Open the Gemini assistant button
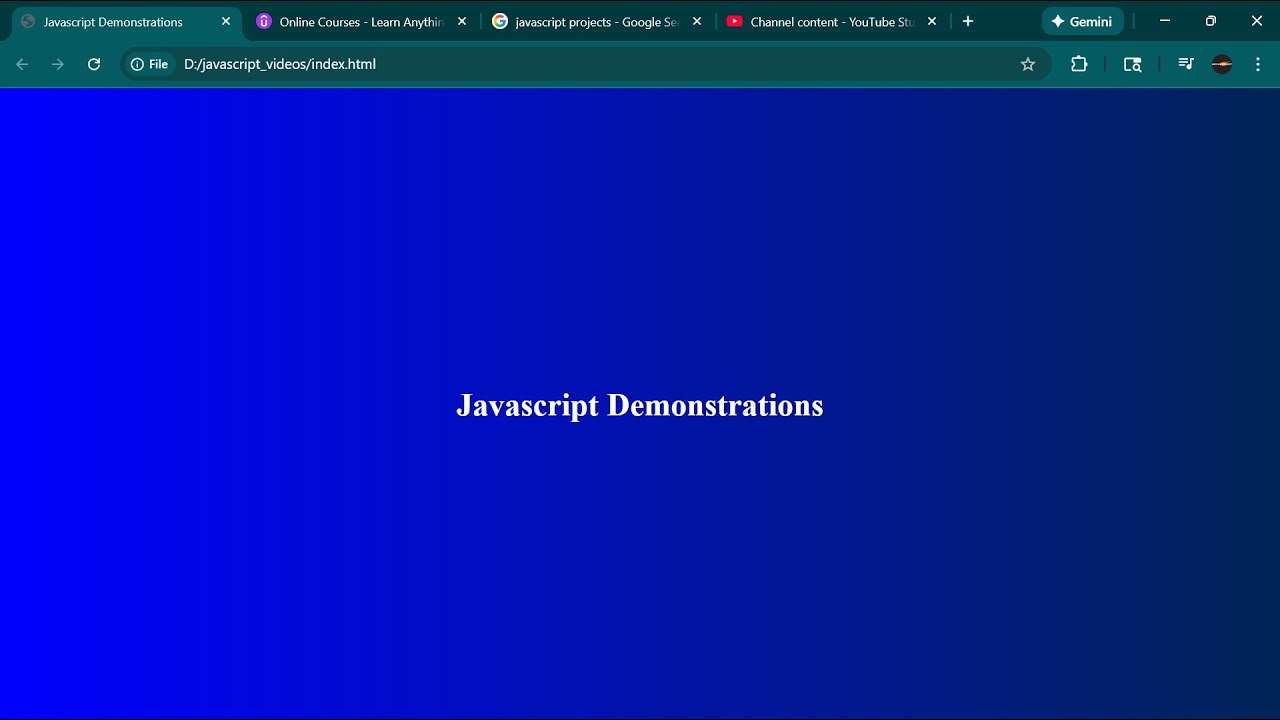 click(x=1083, y=21)
